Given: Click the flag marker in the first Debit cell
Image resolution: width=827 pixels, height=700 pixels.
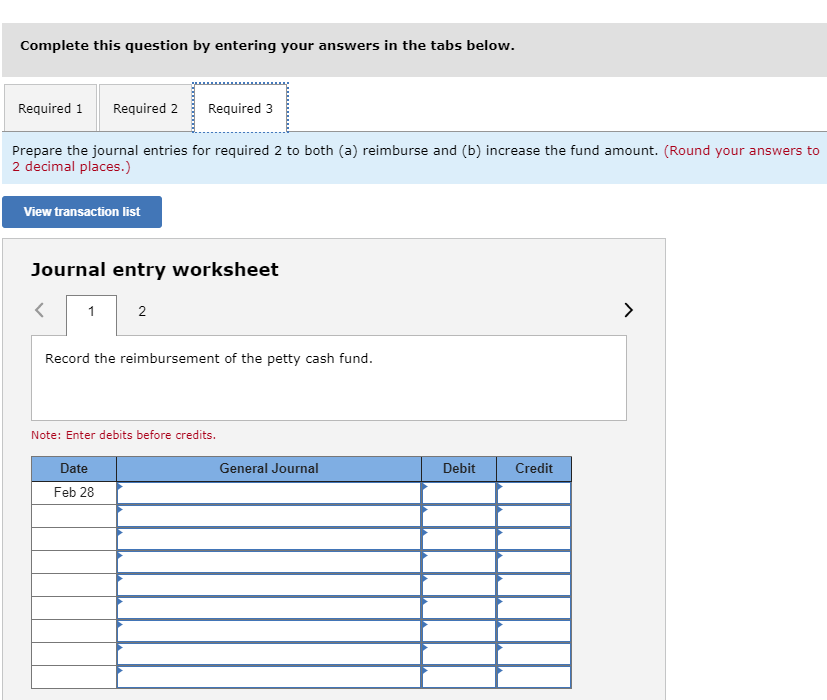Looking at the screenshot, I should click(425, 485).
